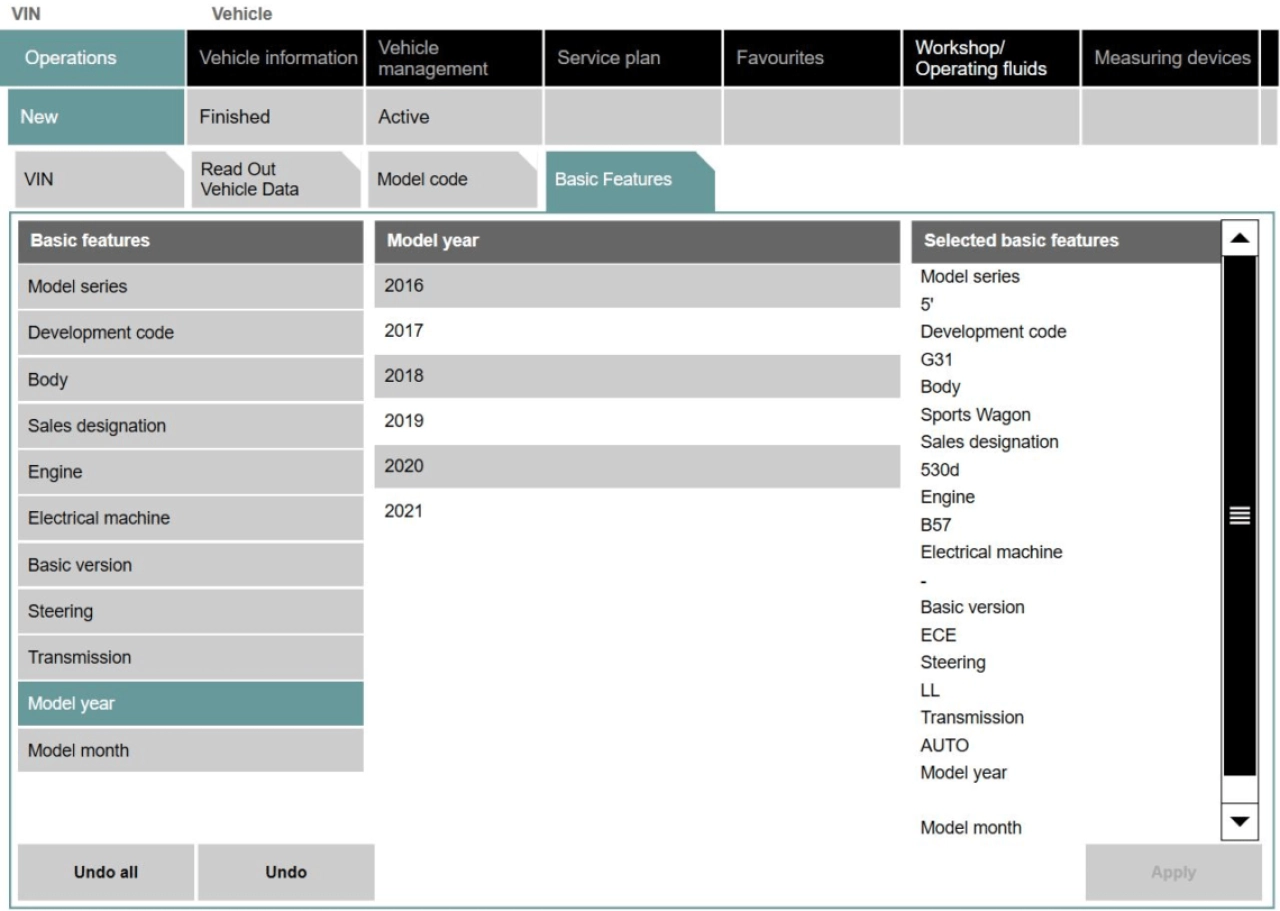Select the Finished operations sub-tab
The image size is (1280, 911).
276,117
